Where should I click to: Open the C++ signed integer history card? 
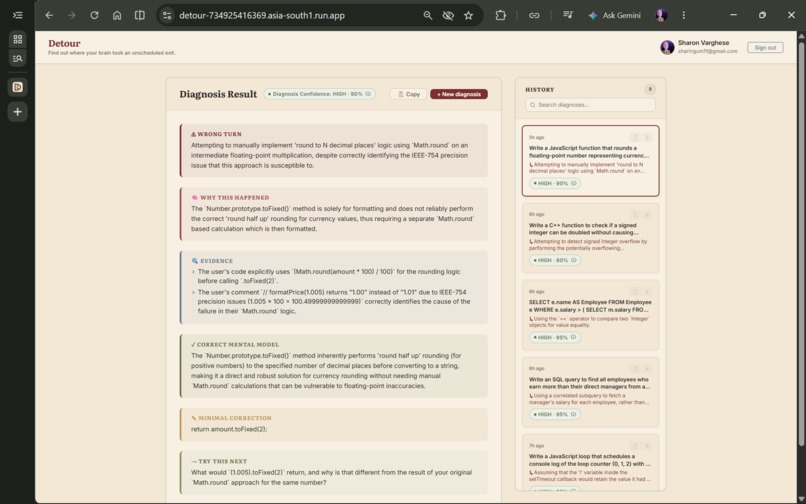[x=590, y=238]
